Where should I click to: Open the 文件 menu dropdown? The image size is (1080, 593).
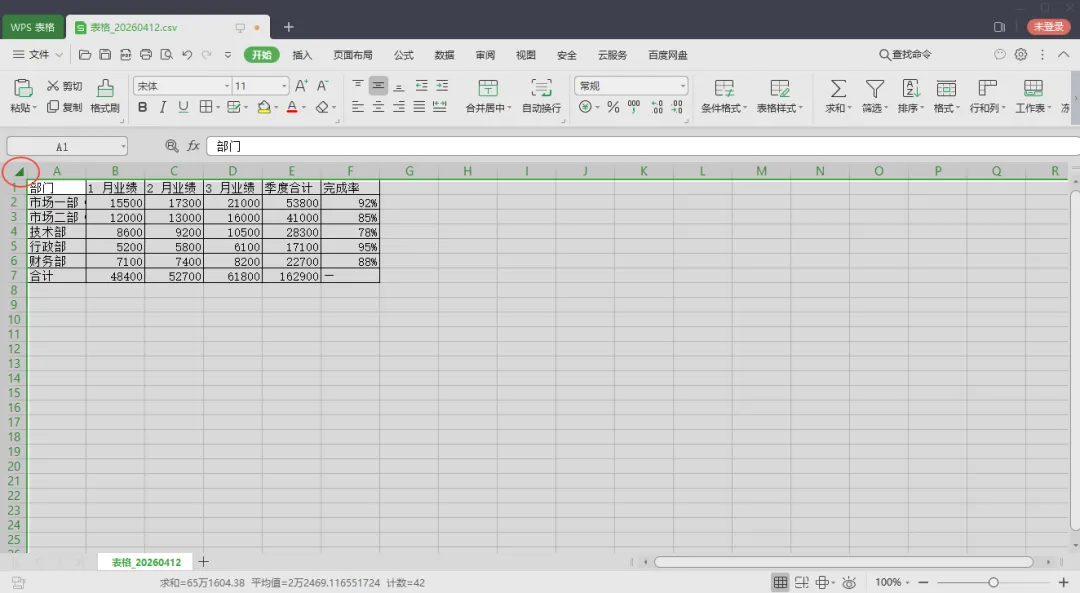(x=38, y=54)
